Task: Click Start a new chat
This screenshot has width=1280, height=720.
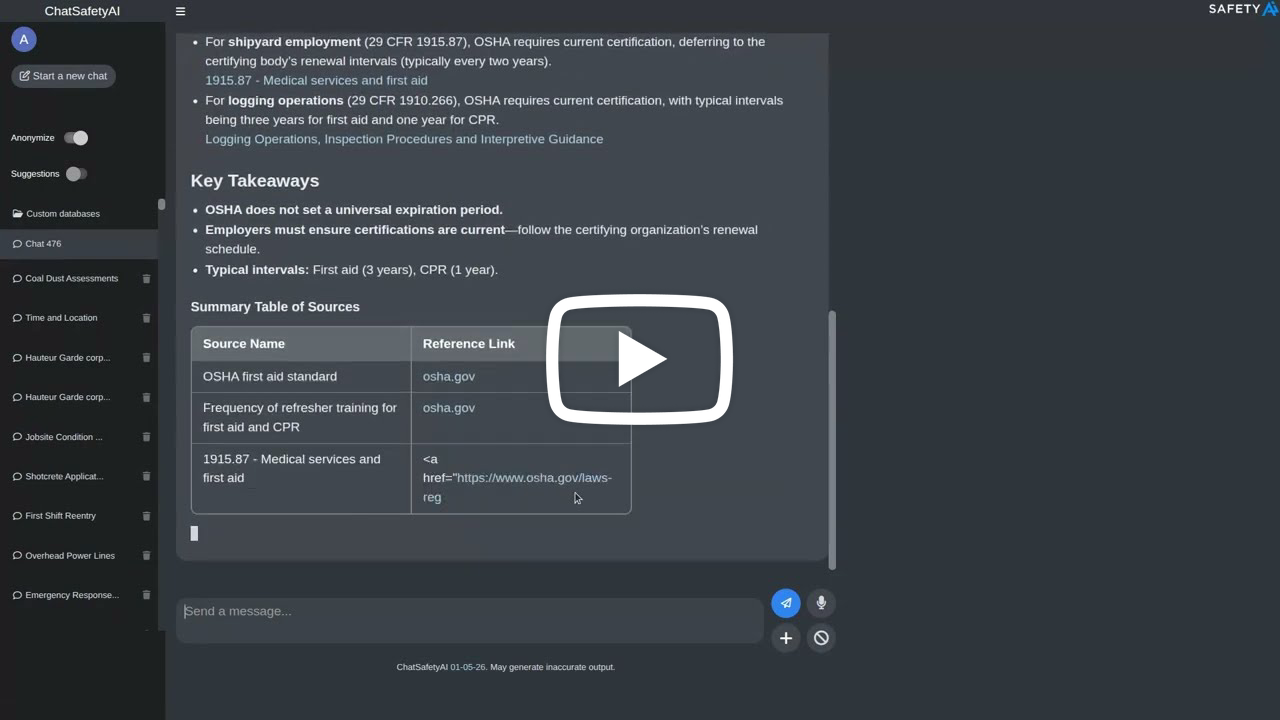Action: point(63,75)
